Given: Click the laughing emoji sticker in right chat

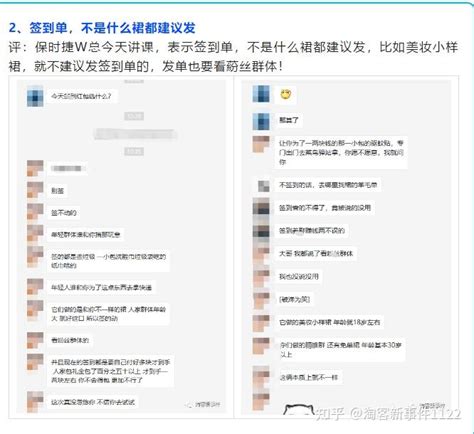Looking at the screenshot, I should pos(286,95).
